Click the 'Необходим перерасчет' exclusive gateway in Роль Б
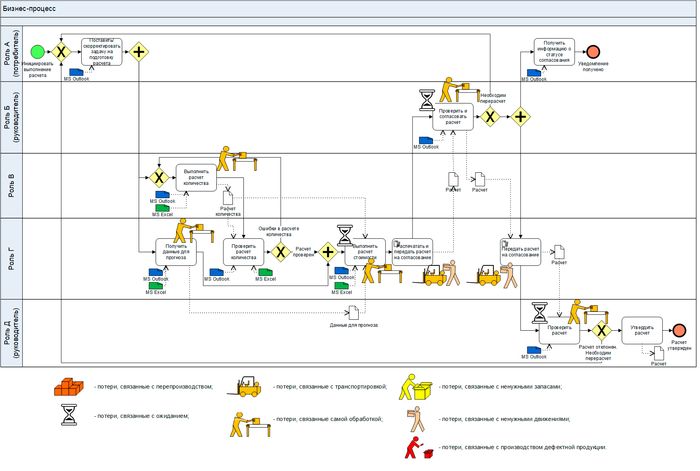Viewport: 700px width, 471px height. click(x=490, y=116)
